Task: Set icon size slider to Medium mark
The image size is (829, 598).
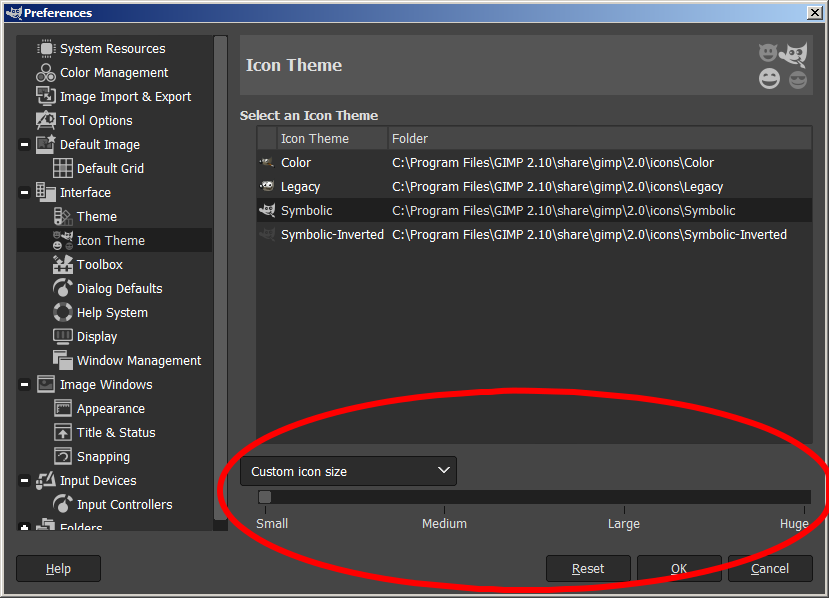Action: pyautogui.click(x=445, y=497)
